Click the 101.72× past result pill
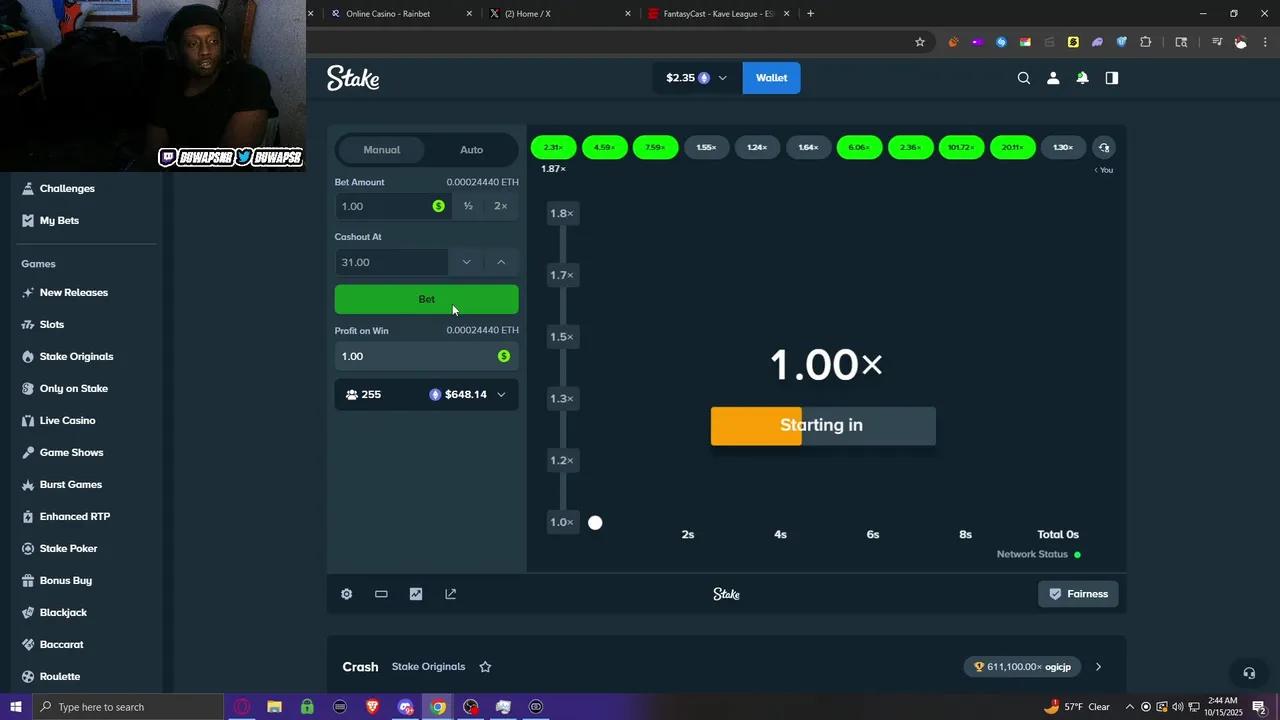The image size is (1280, 720). [x=961, y=148]
